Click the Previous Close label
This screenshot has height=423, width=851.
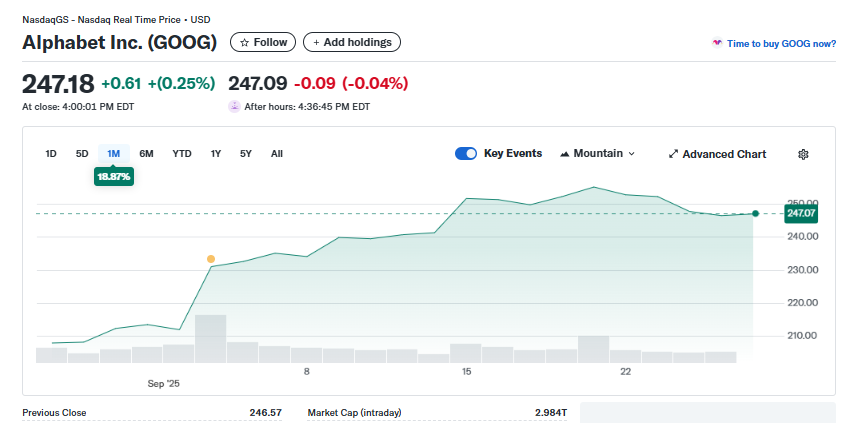[x=54, y=413]
